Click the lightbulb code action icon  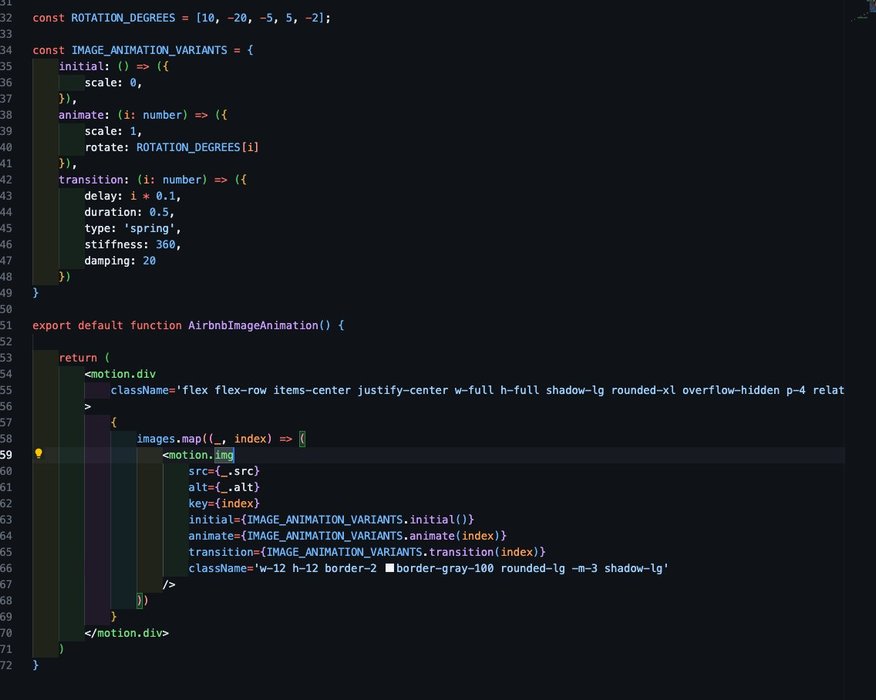coord(39,454)
